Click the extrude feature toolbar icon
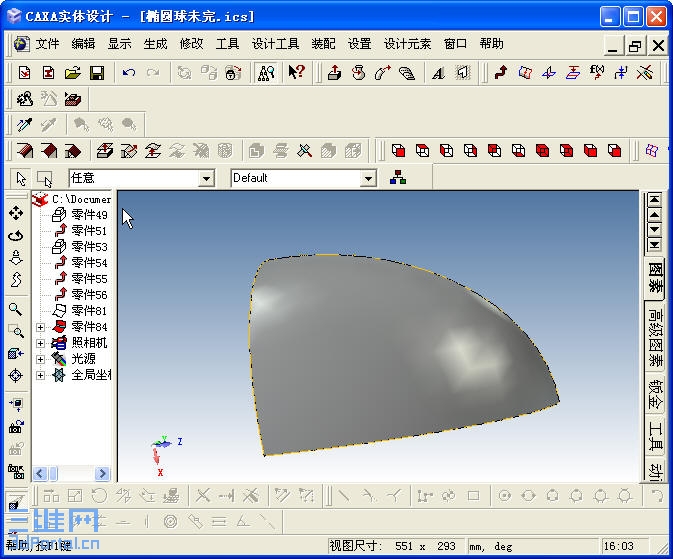This screenshot has height=559, width=673. (334, 73)
